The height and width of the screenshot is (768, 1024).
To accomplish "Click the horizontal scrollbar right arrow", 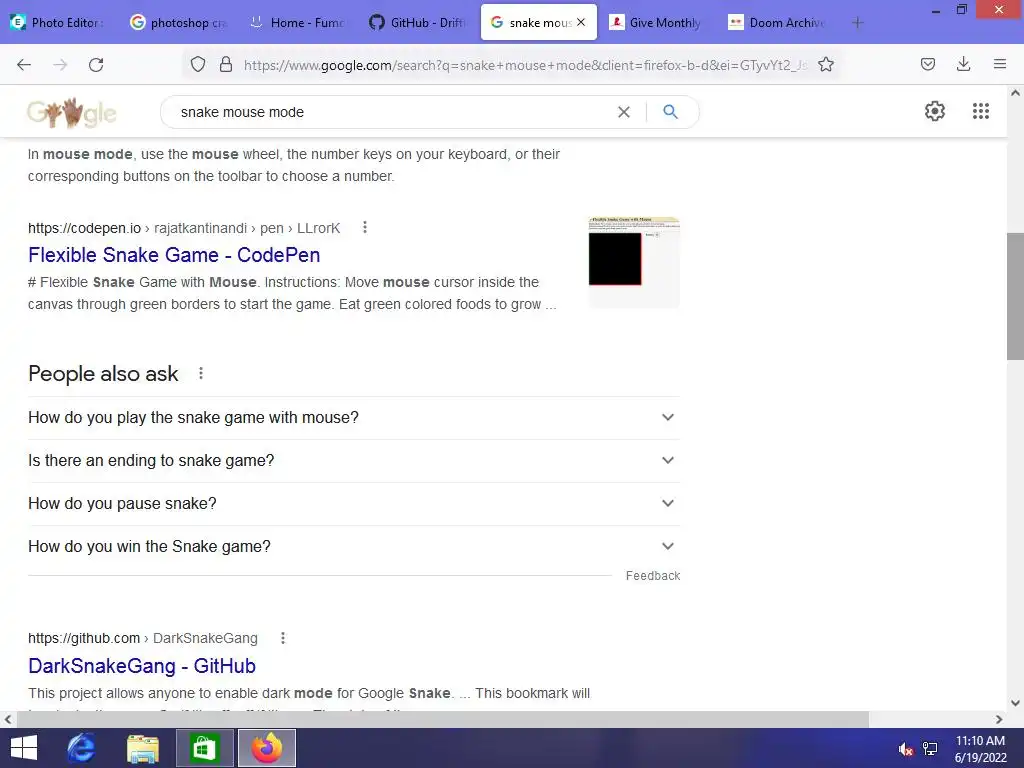I will point(999,719).
